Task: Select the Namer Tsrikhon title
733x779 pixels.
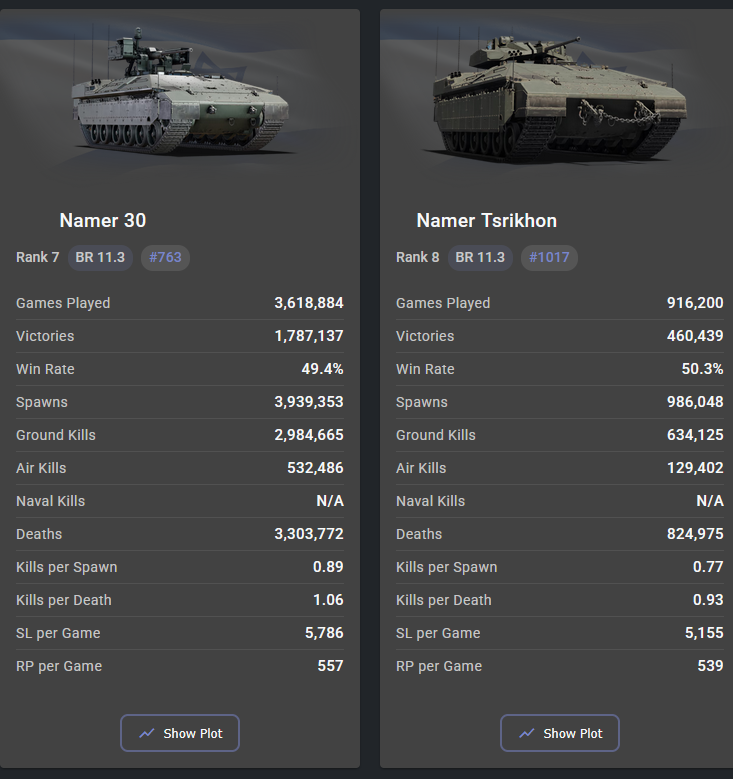Action: point(487,220)
